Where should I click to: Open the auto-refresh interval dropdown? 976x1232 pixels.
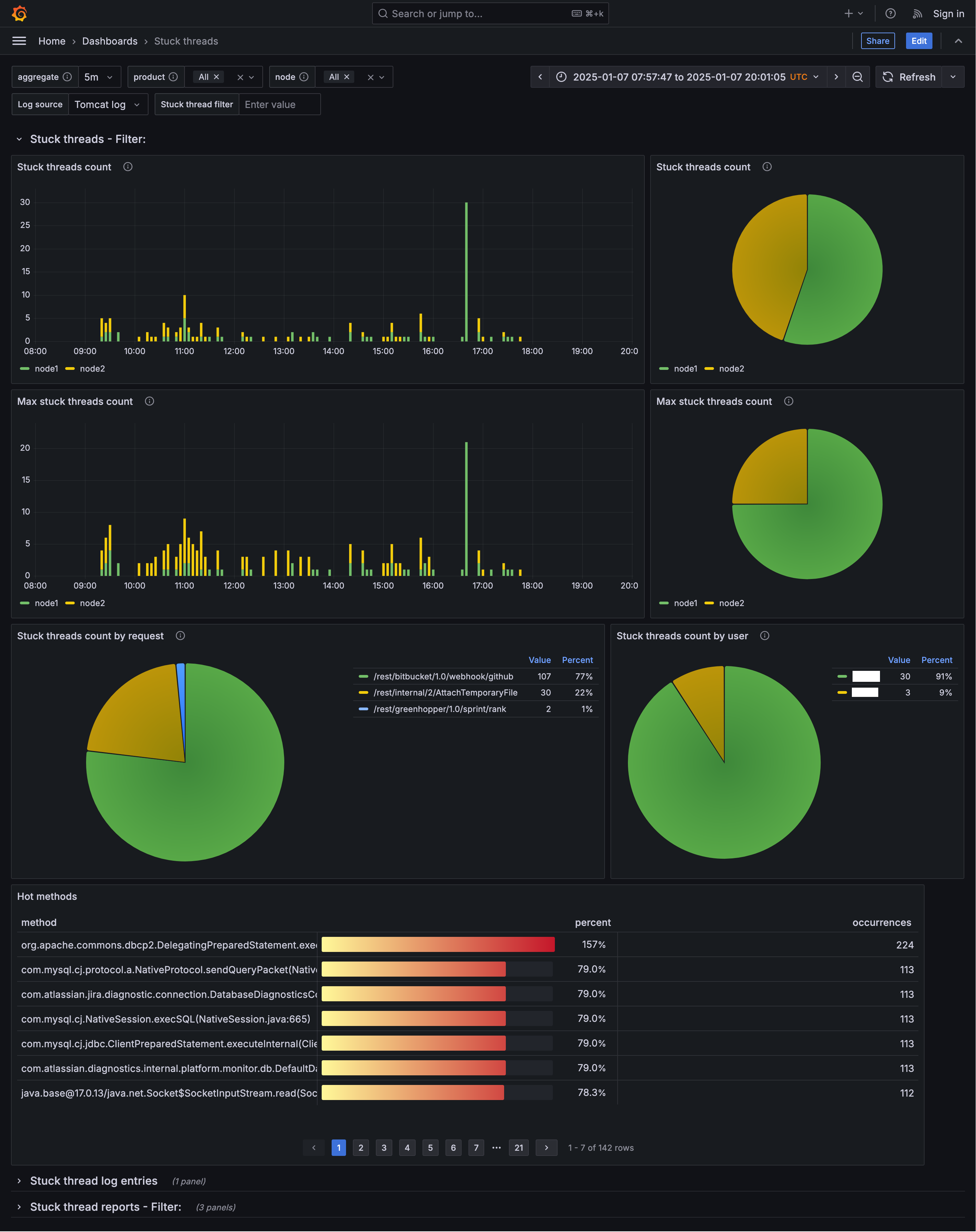[x=953, y=76]
